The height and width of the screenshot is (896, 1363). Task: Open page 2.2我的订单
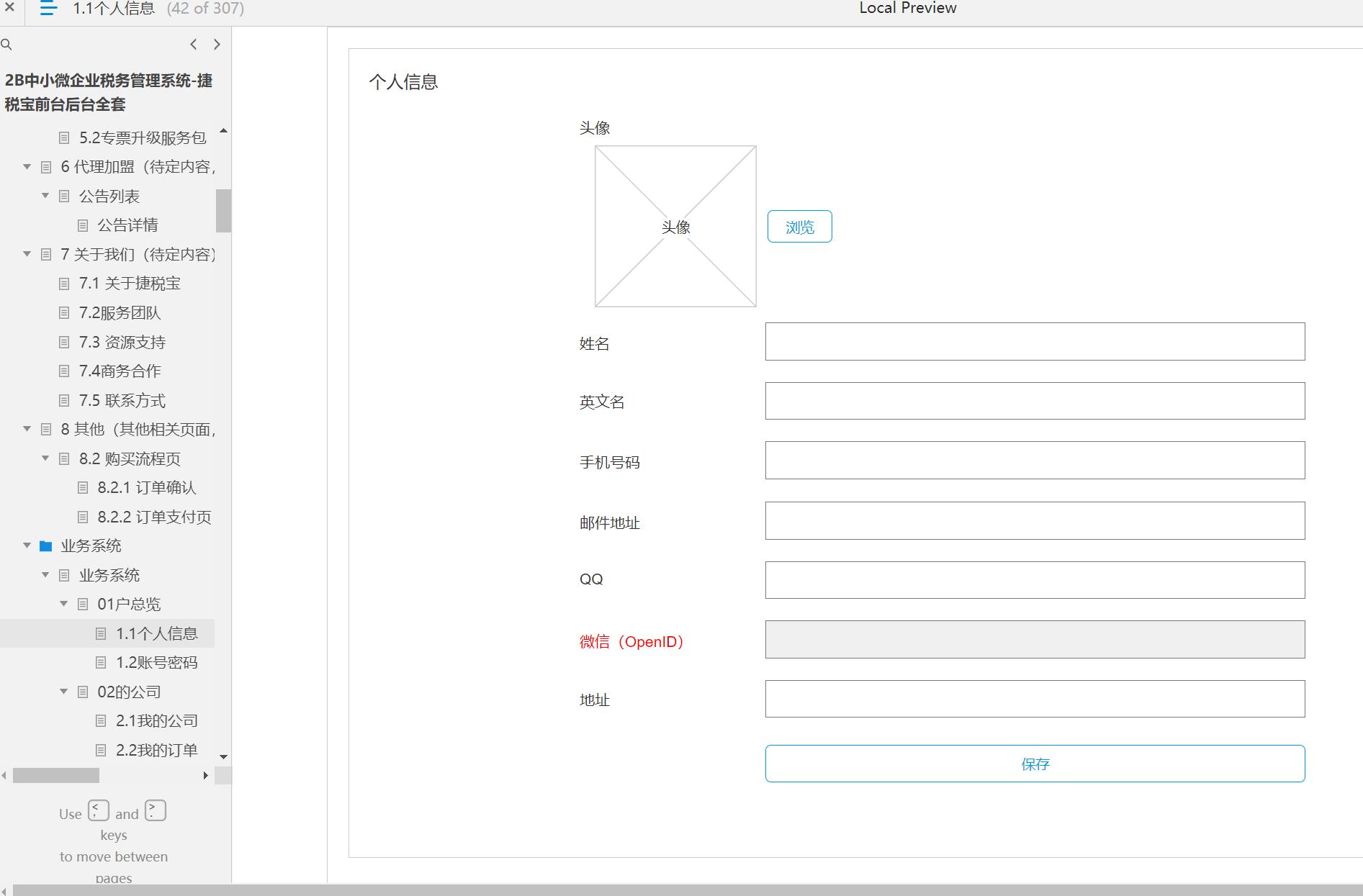coord(157,751)
